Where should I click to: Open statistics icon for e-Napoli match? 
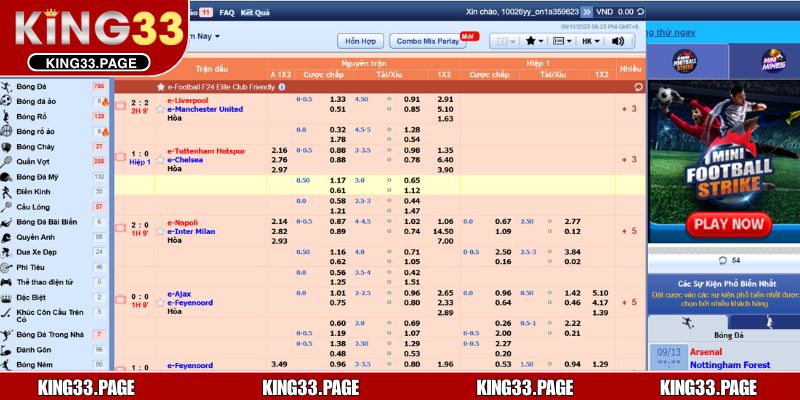[x=120, y=229]
